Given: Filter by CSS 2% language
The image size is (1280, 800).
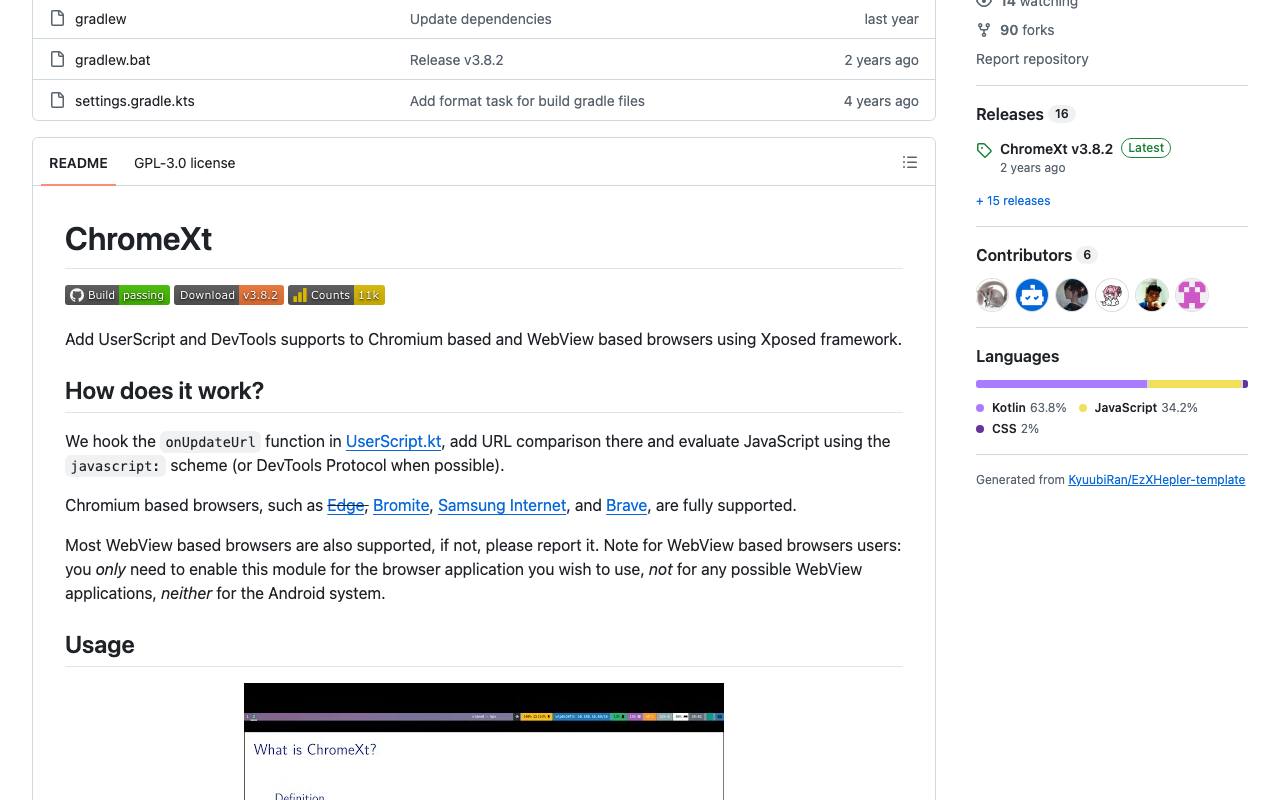Looking at the screenshot, I should (1008, 429).
